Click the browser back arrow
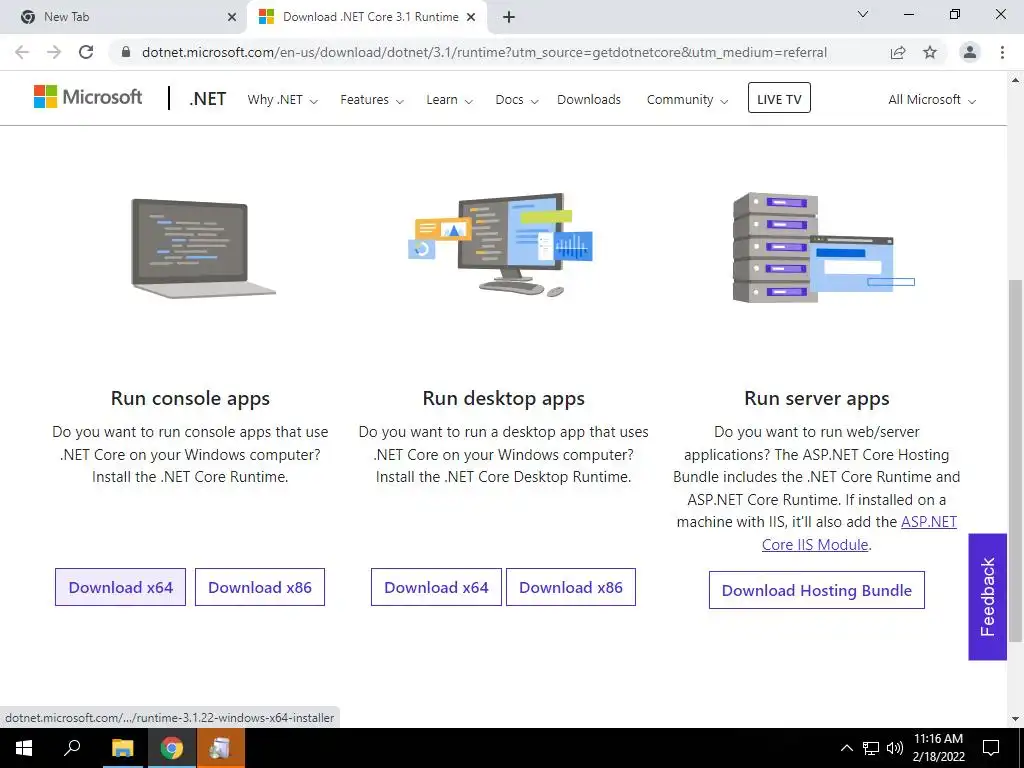The height and width of the screenshot is (768, 1024). tap(22, 52)
